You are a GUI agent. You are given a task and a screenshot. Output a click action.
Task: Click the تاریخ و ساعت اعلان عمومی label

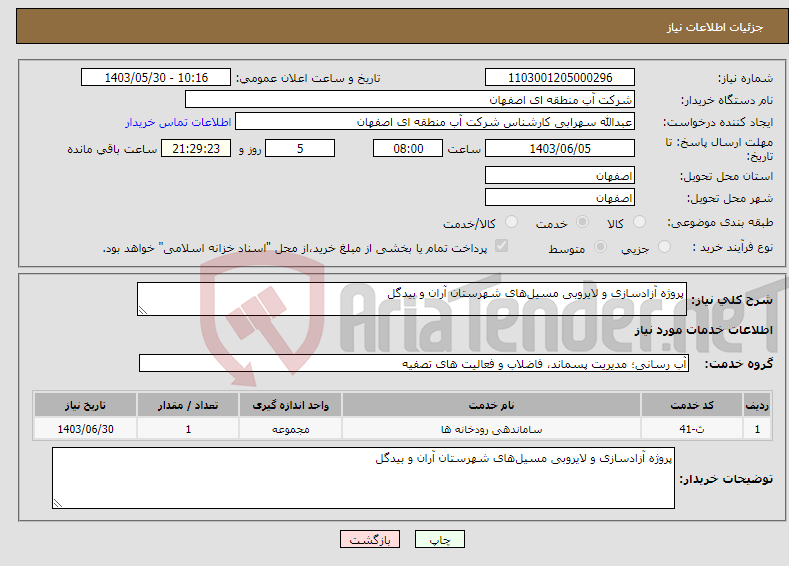coord(308,78)
